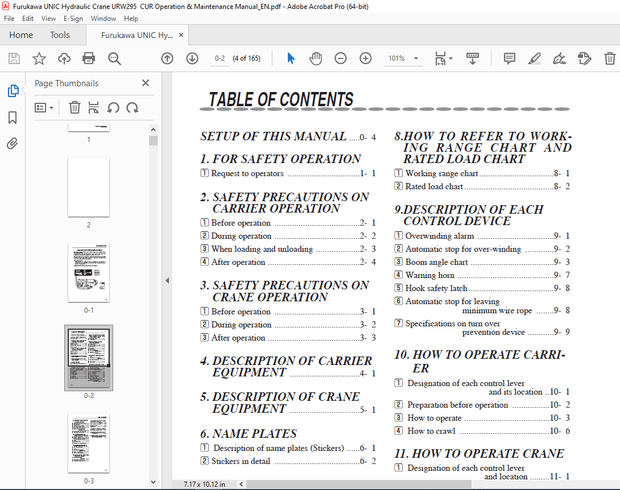Add a comment sticky note
The width and height of the screenshot is (620, 490).
pyautogui.click(x=509, y=59)
